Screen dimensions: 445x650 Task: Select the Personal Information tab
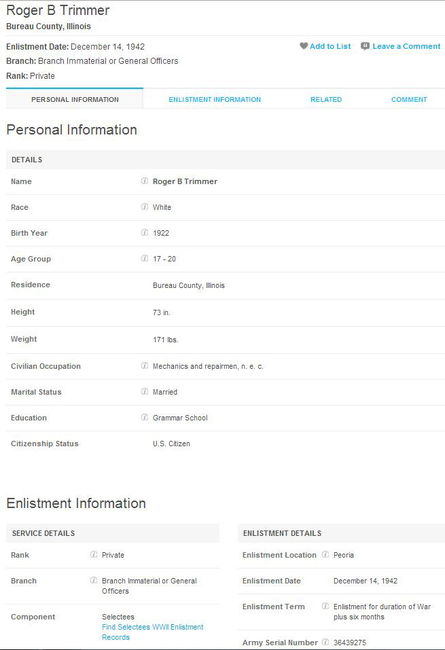click(x=75, y=99)
